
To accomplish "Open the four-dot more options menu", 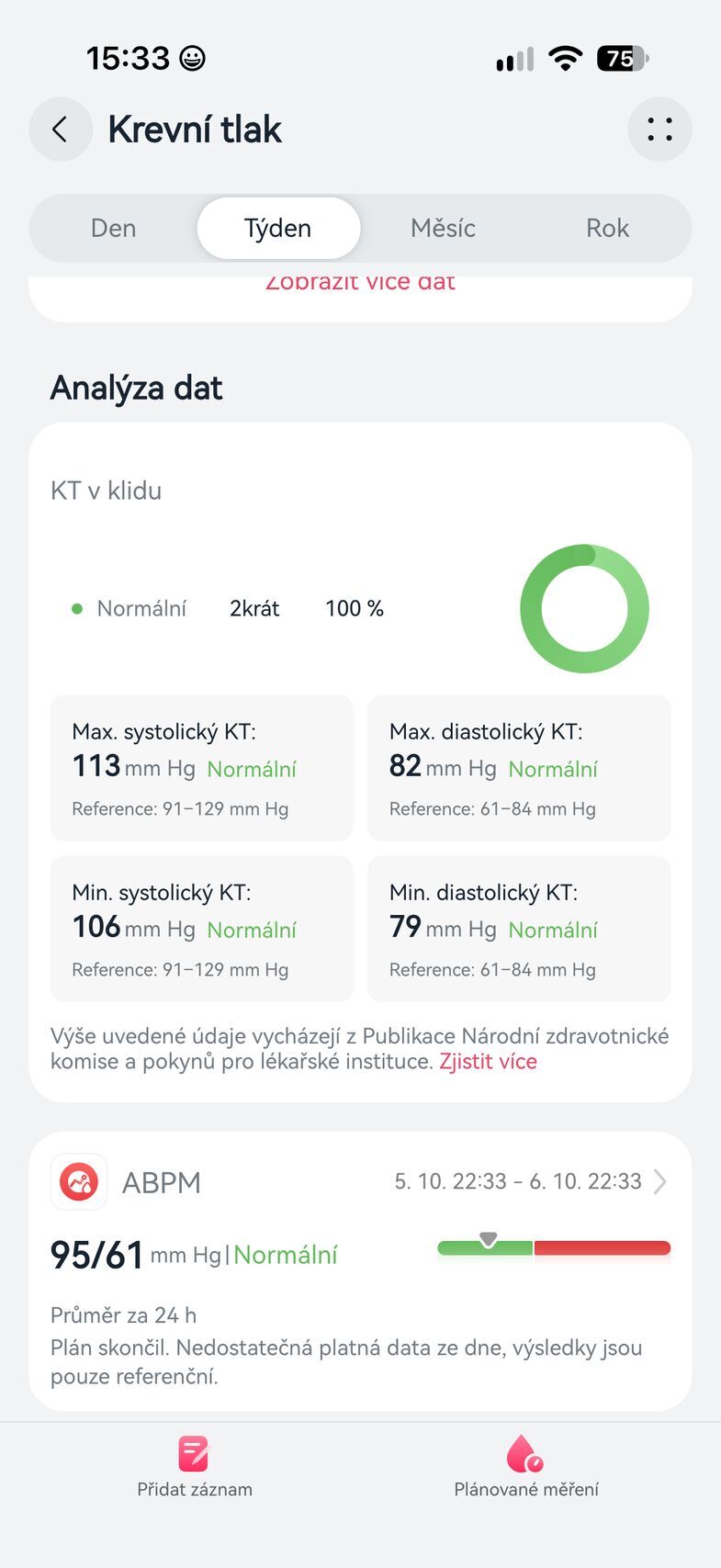I will tap(659, 130).
